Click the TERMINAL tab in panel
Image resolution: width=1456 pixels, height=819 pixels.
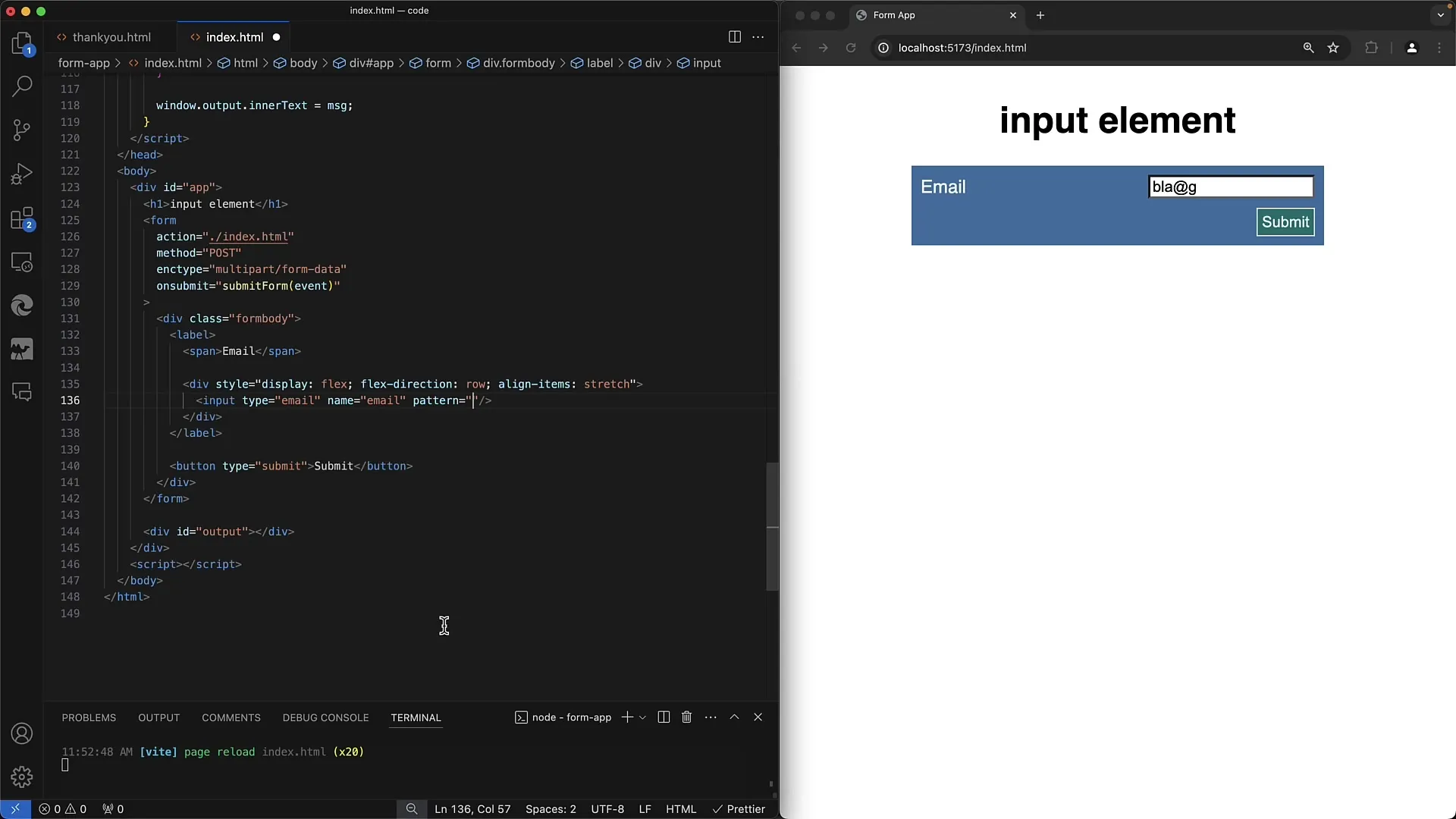pyautogui.click(x=416, y=717)
